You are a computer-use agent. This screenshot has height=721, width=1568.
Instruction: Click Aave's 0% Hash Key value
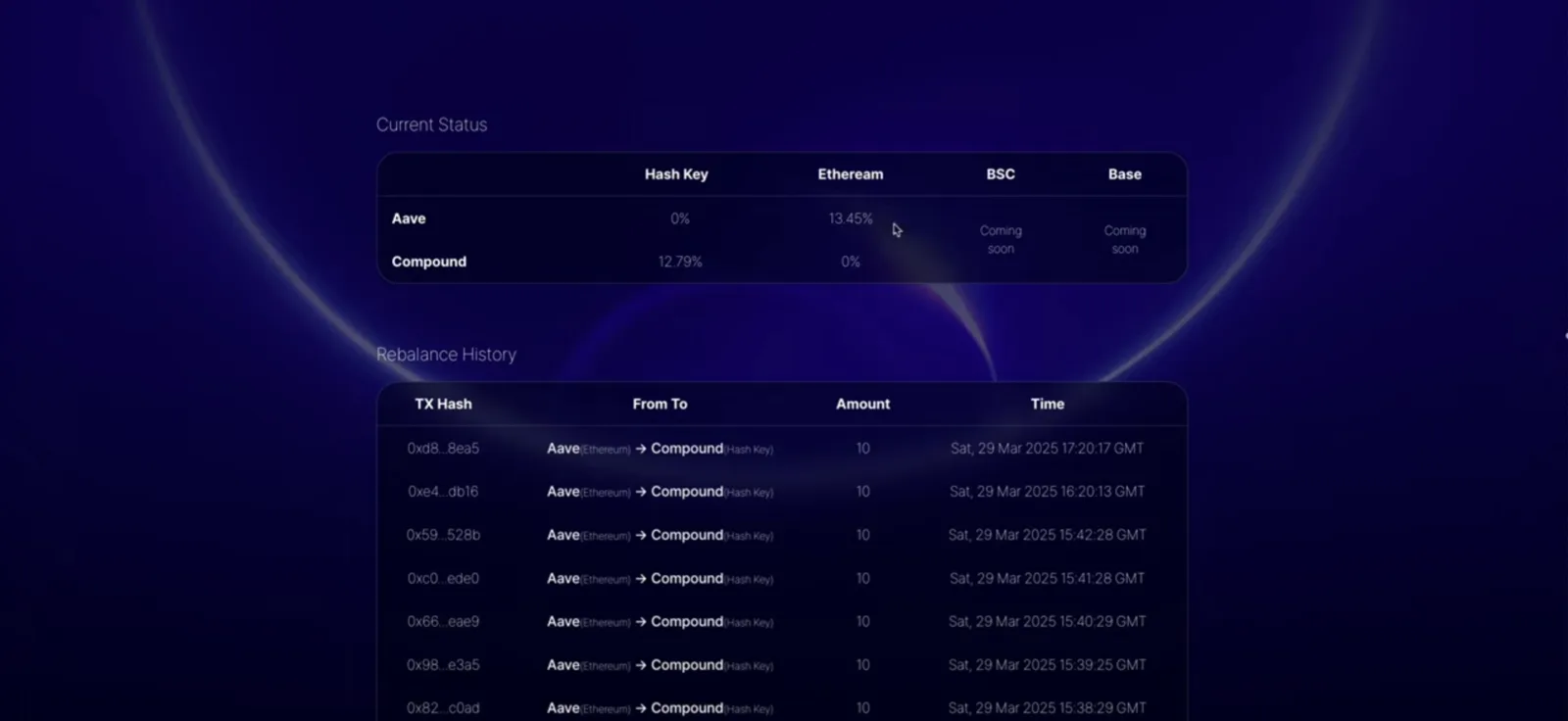point(680,218)
